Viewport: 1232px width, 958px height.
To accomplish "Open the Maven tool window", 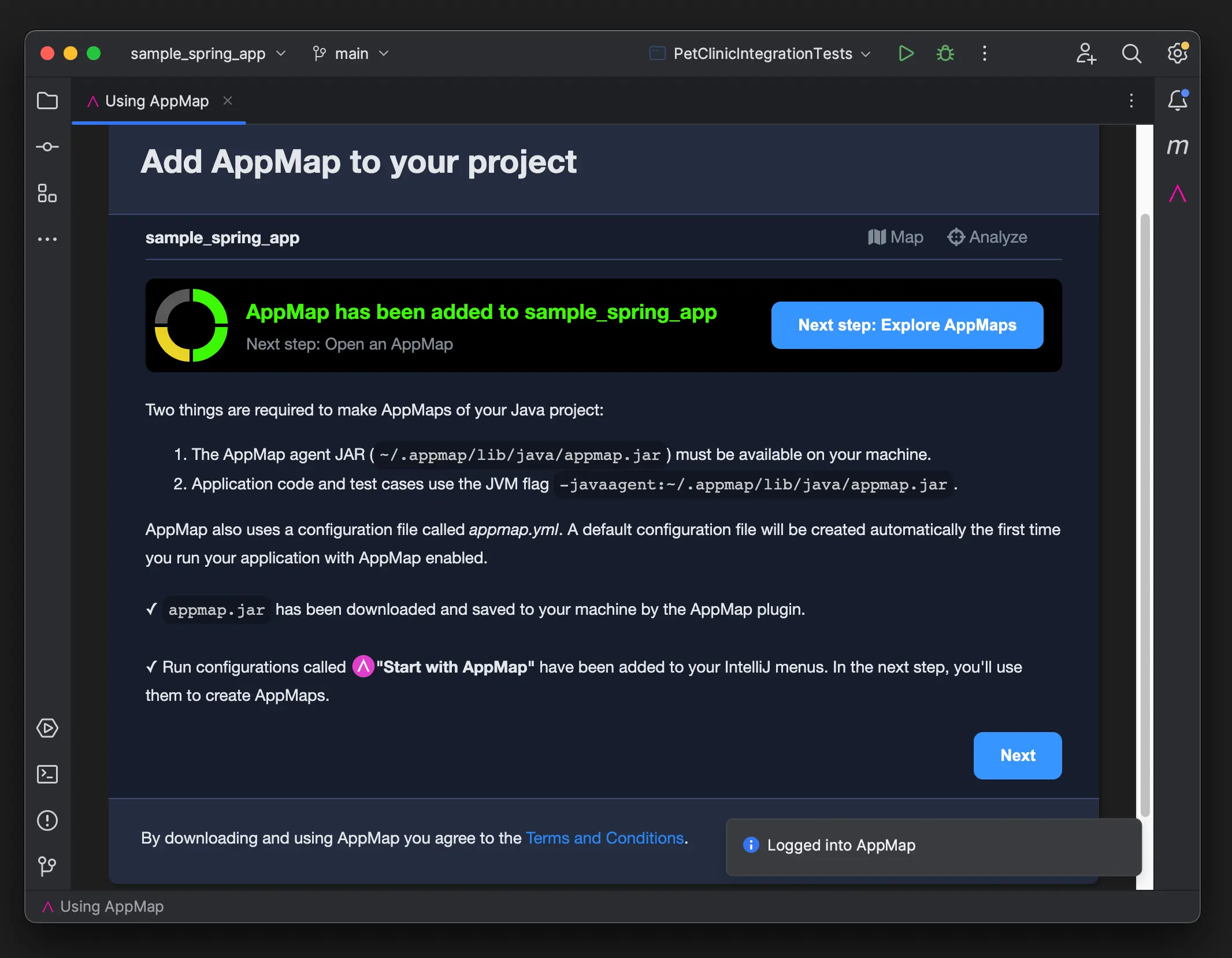I will click(x=1177, y=147).
